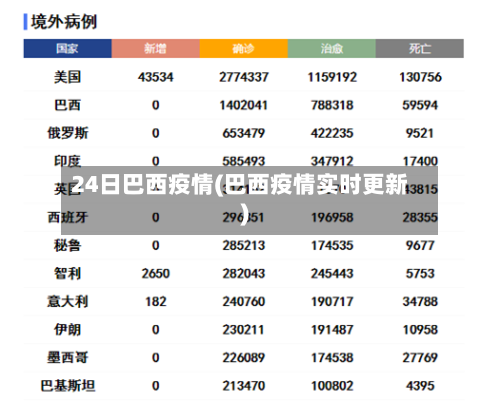
Task: Click new cases value 182
Action: pos(156,302)
